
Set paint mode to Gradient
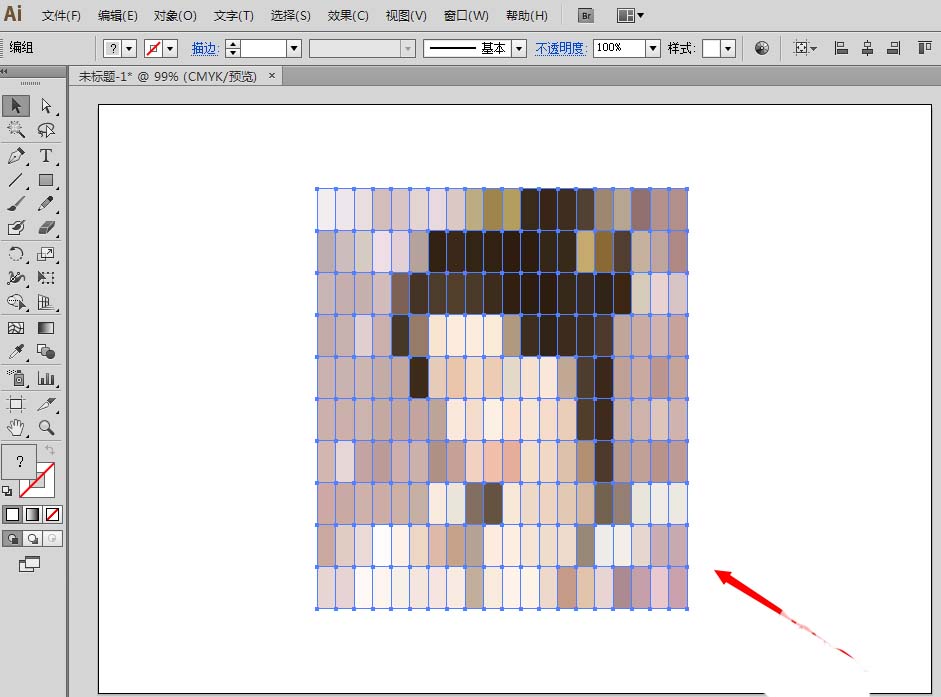point(32,514)
